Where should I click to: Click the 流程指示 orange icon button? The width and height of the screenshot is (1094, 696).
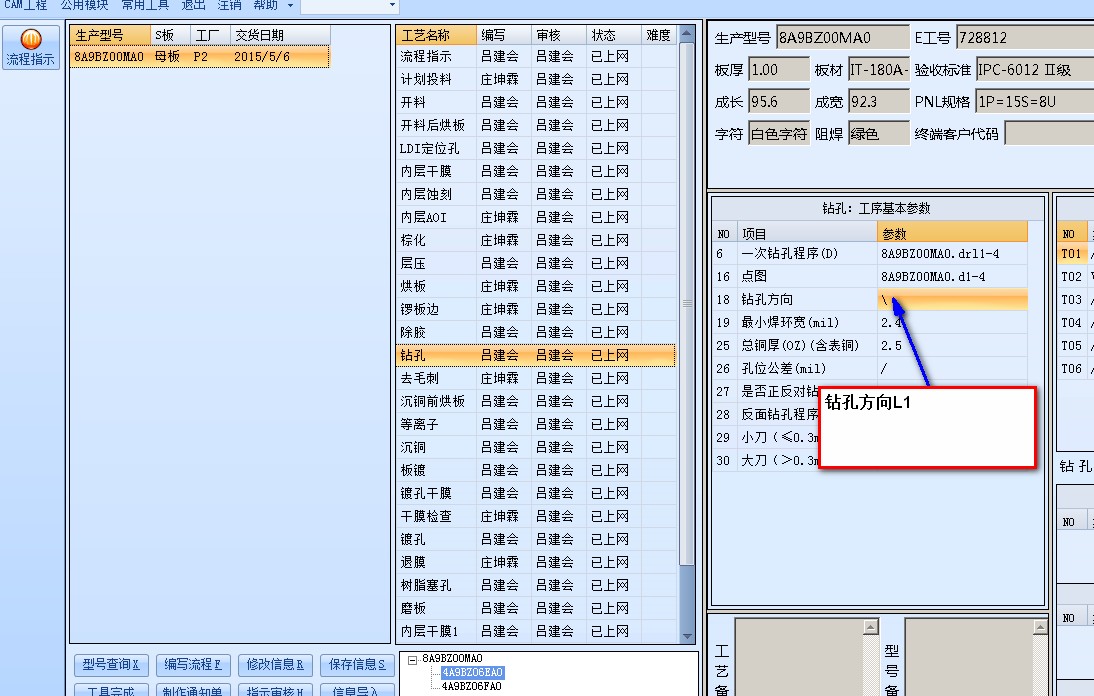(31, 47)
